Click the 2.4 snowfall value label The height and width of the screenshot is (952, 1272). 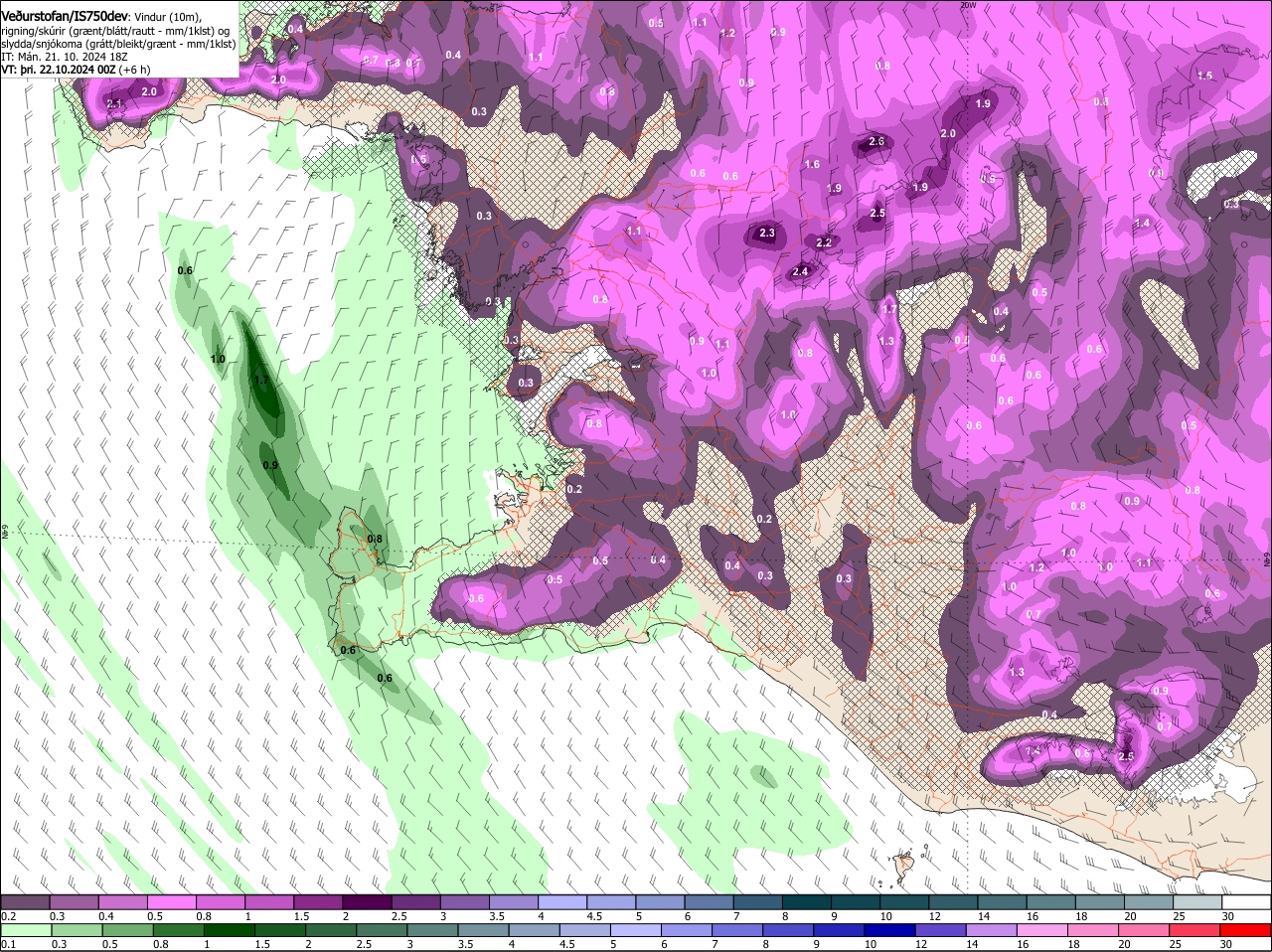click(x=801, y=271)
